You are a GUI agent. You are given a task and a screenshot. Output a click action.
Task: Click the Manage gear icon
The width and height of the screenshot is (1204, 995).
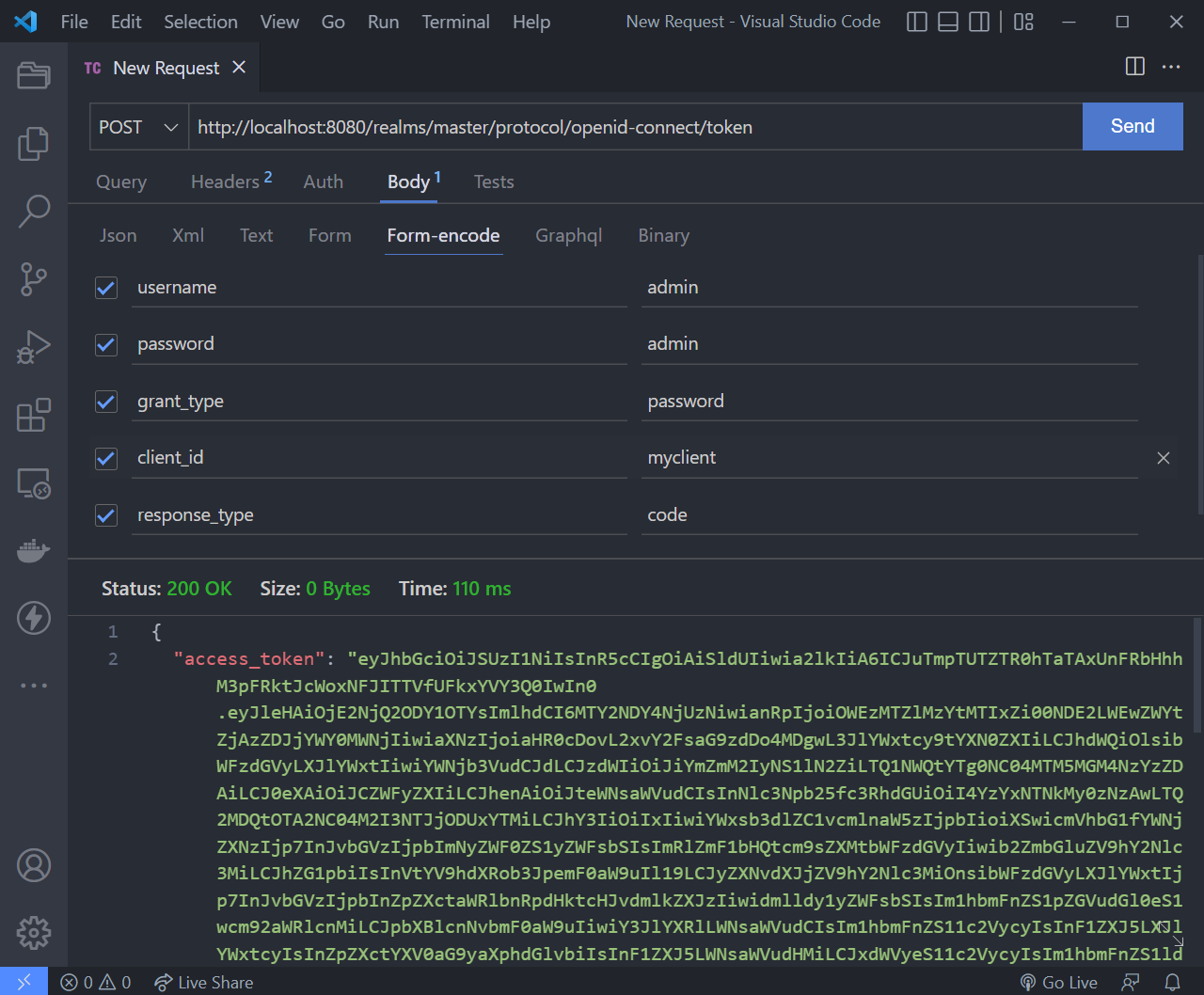click(x=34, y=932)
